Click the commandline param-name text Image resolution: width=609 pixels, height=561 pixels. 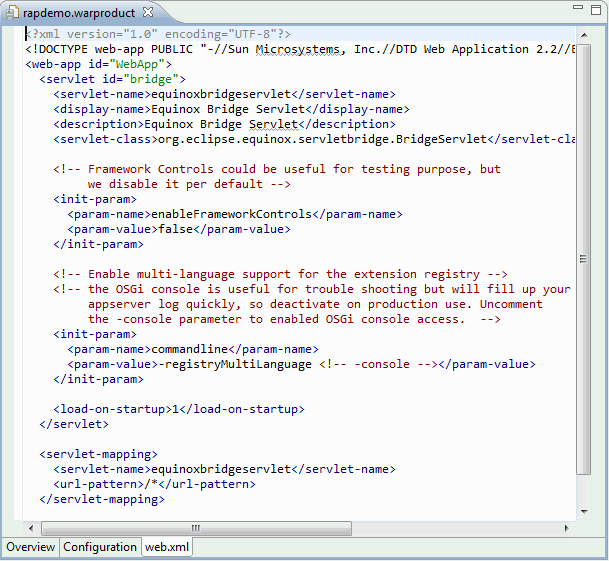(190, 349)
